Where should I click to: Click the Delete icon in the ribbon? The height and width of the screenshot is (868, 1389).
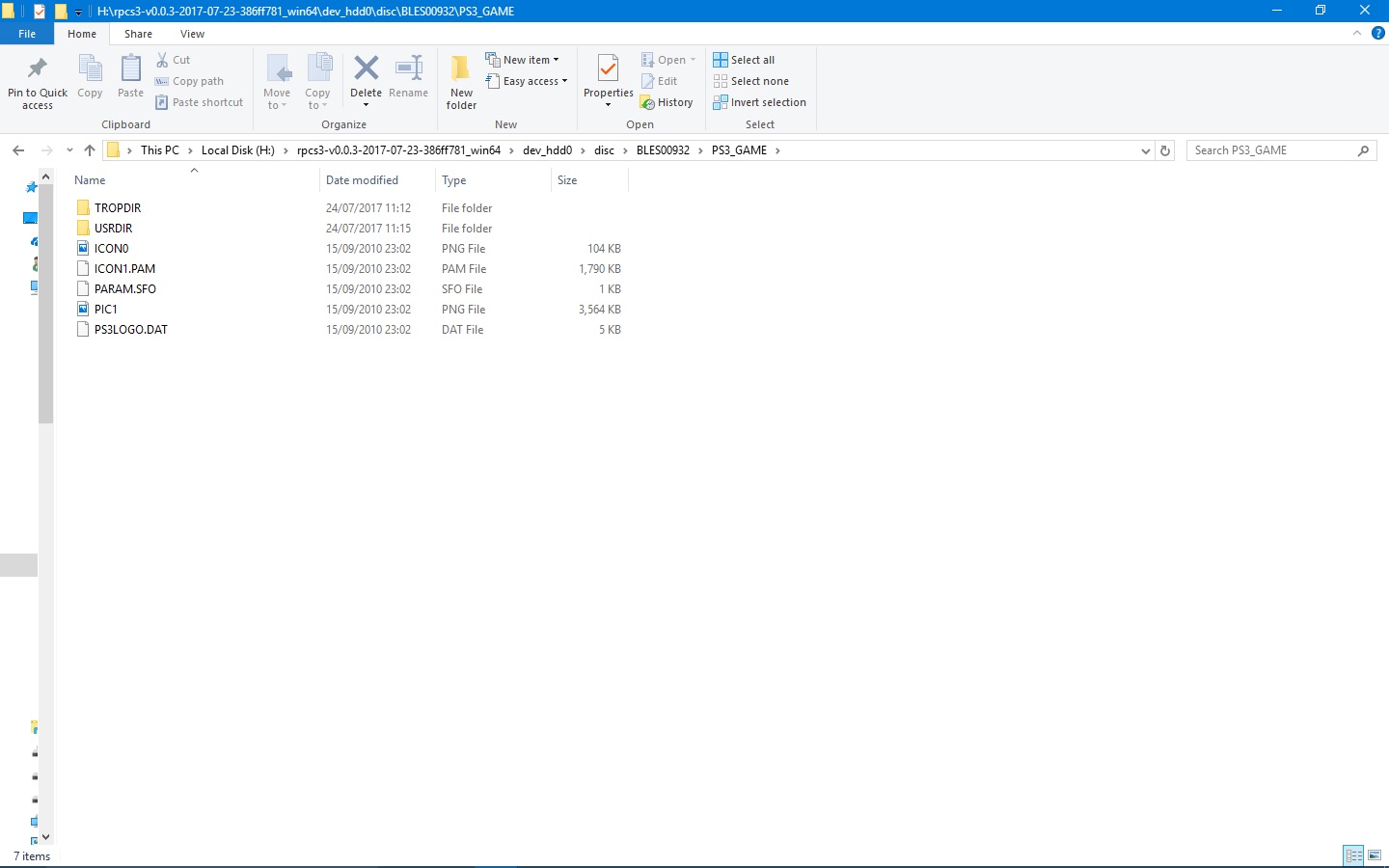[x=366, y=69]
